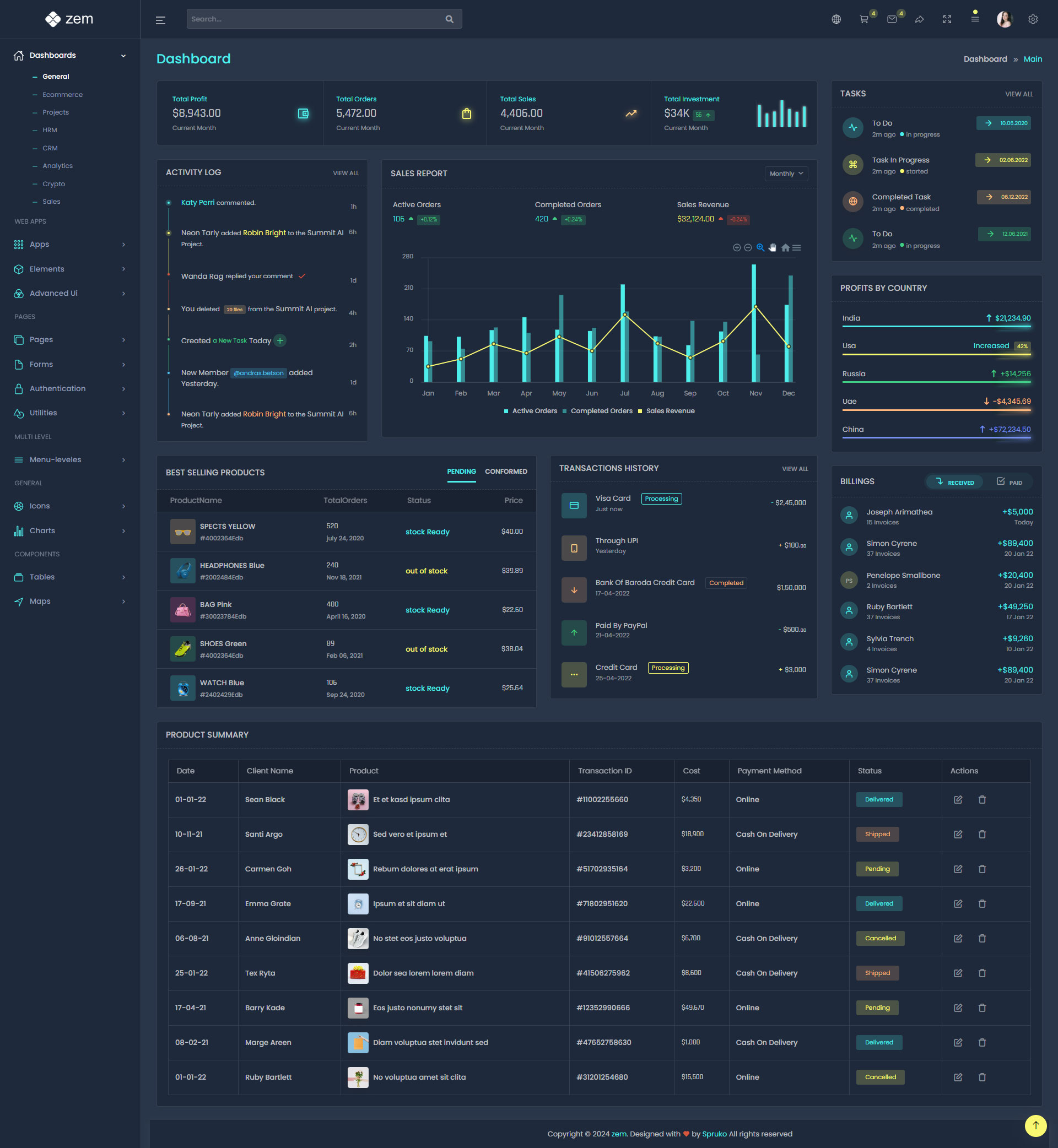The width and height of the screenshot is (1058, 1148).
Task: Toggle the sidebar hamburger menu
Action: tap(160, 20)
